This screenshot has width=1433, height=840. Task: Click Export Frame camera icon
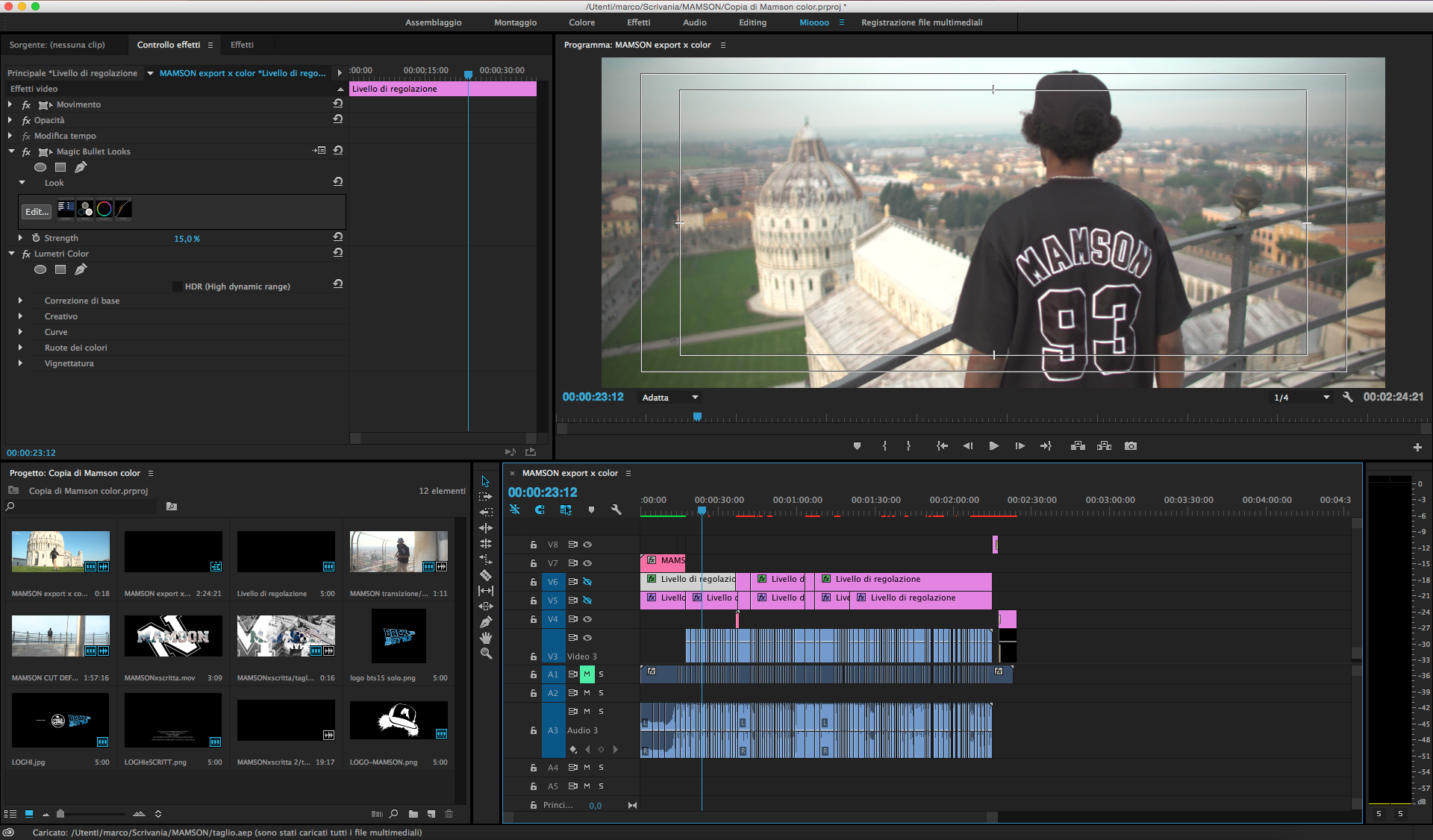pos(1131,446)
